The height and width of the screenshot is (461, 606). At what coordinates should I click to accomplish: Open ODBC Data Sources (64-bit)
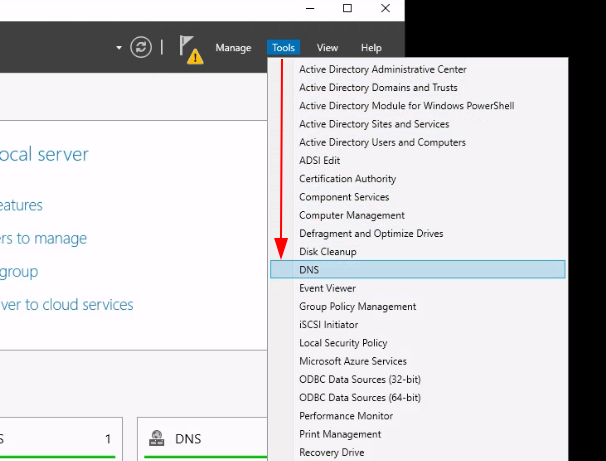(x=418, y=397)
